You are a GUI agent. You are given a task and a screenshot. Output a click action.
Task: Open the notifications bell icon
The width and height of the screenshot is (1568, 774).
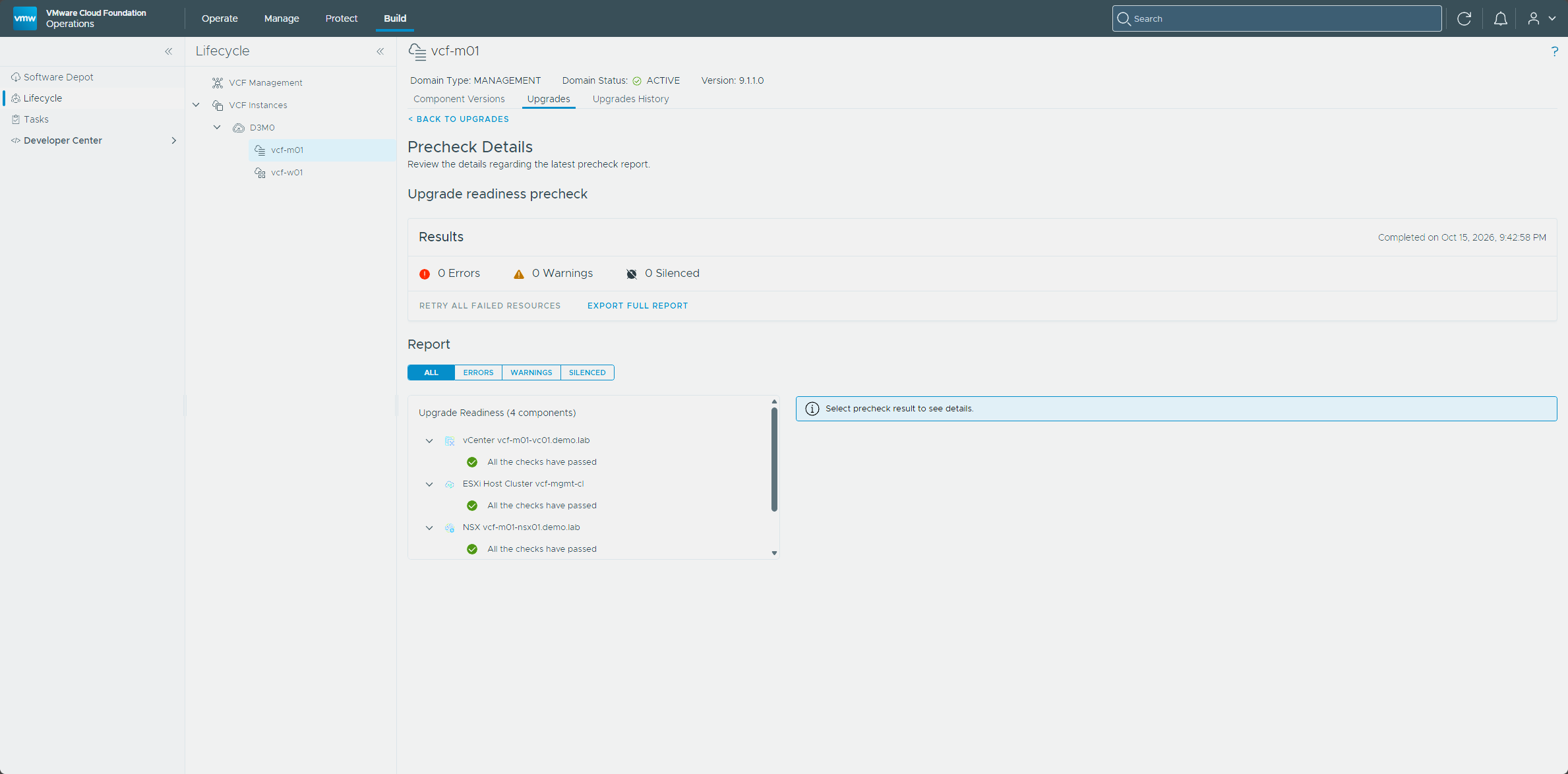pos(1500,18)
